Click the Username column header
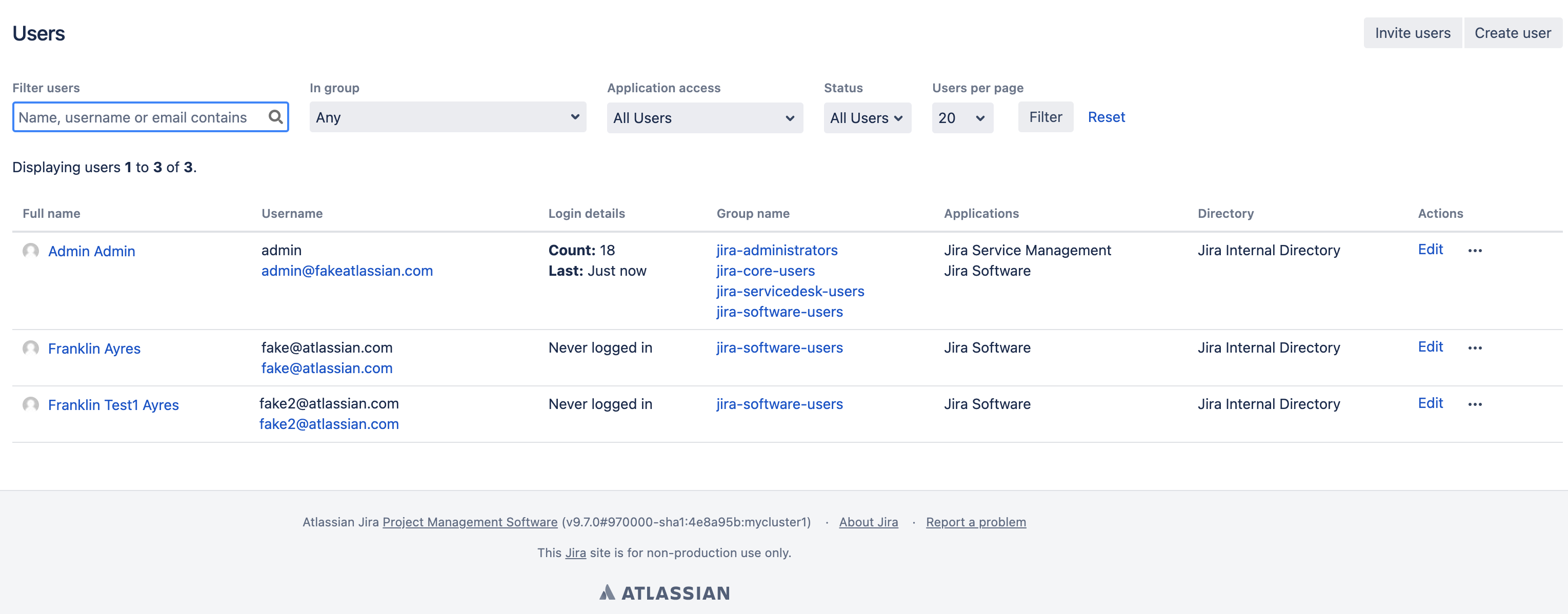 tap(292, 214)
